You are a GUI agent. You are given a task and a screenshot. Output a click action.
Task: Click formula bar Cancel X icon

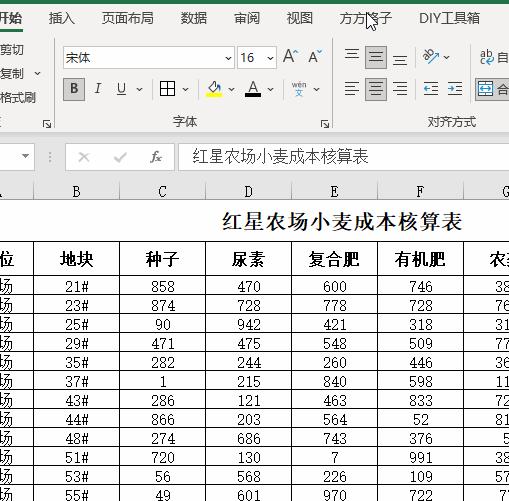coord(84,157)
